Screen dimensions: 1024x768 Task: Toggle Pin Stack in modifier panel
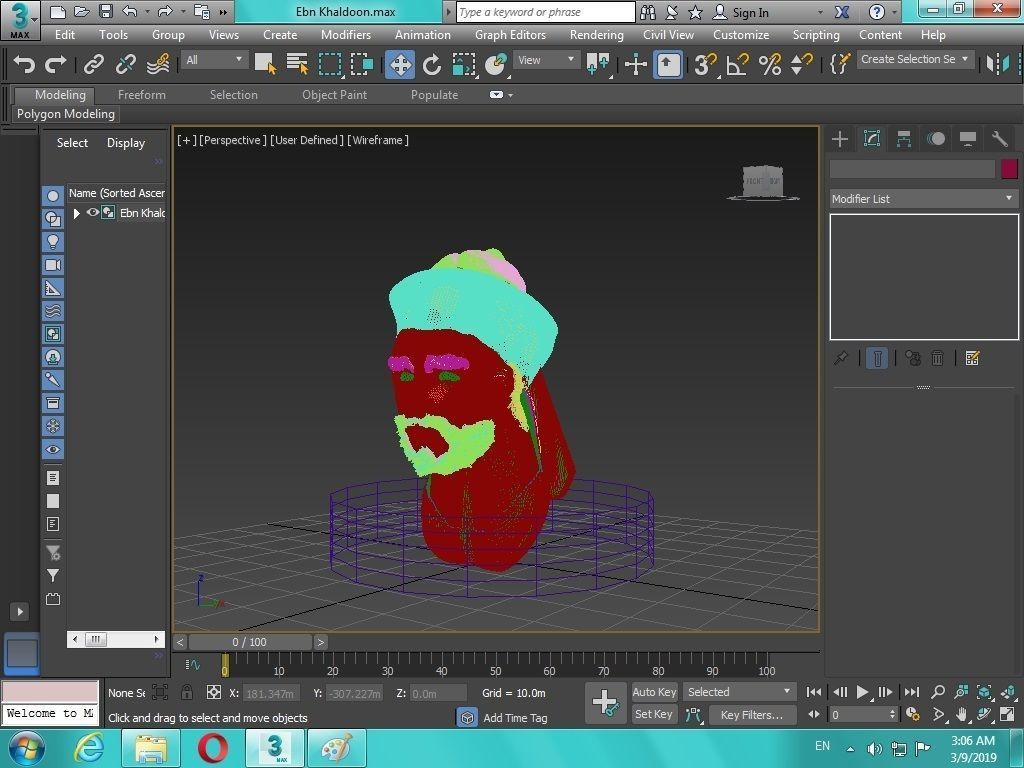(841, 358)
